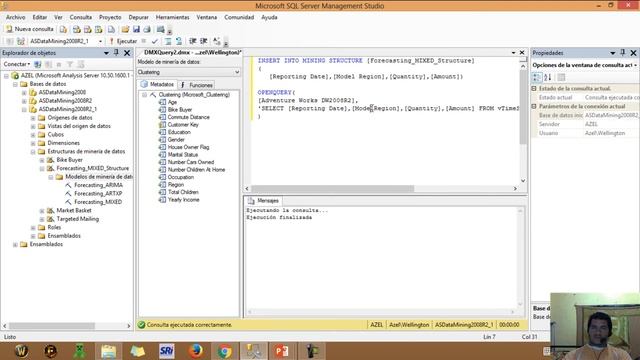This screenshot has width=640, height=360.
Task: Switch to the Funciones tab
Action: [197, 84]
